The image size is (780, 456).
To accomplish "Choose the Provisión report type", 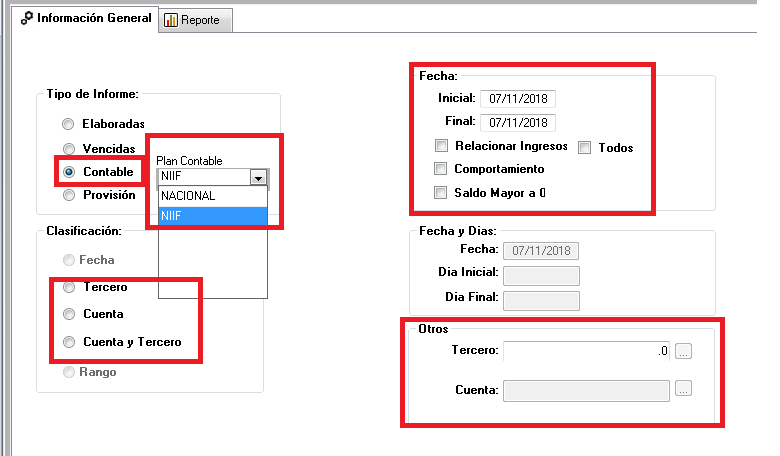I will pyautogui.click(x=68, y=196).
